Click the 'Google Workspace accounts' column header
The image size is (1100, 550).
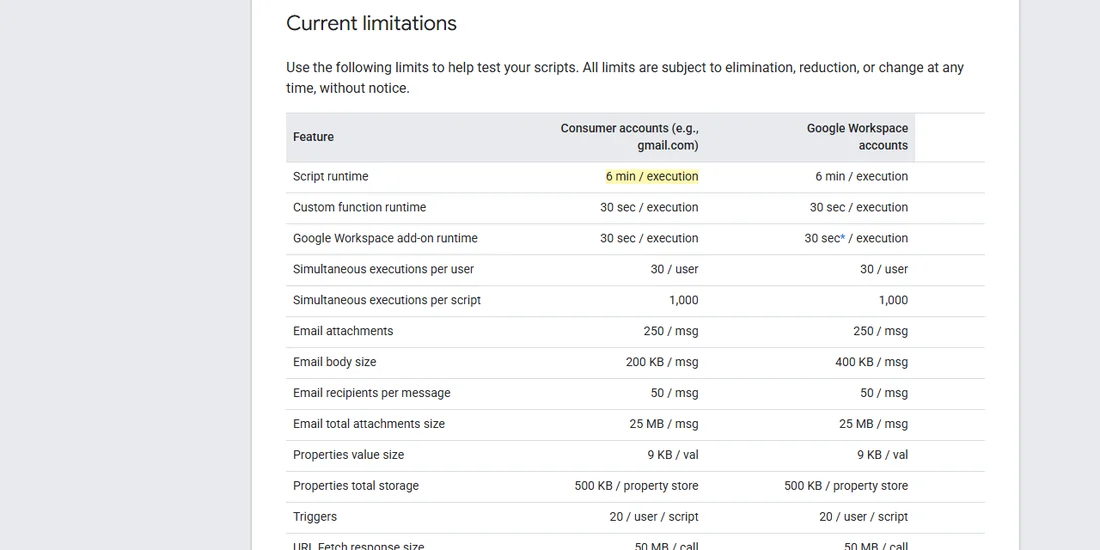[x=857, y=137]
